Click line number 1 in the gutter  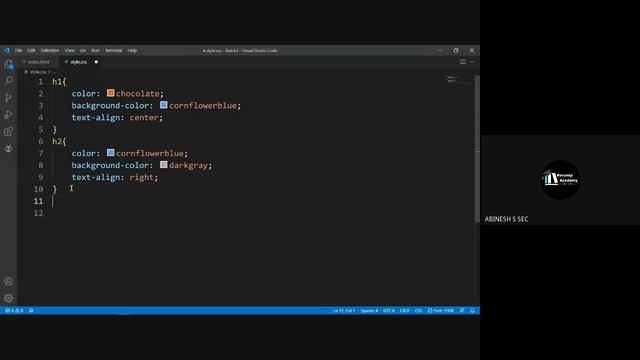(40, 82)
